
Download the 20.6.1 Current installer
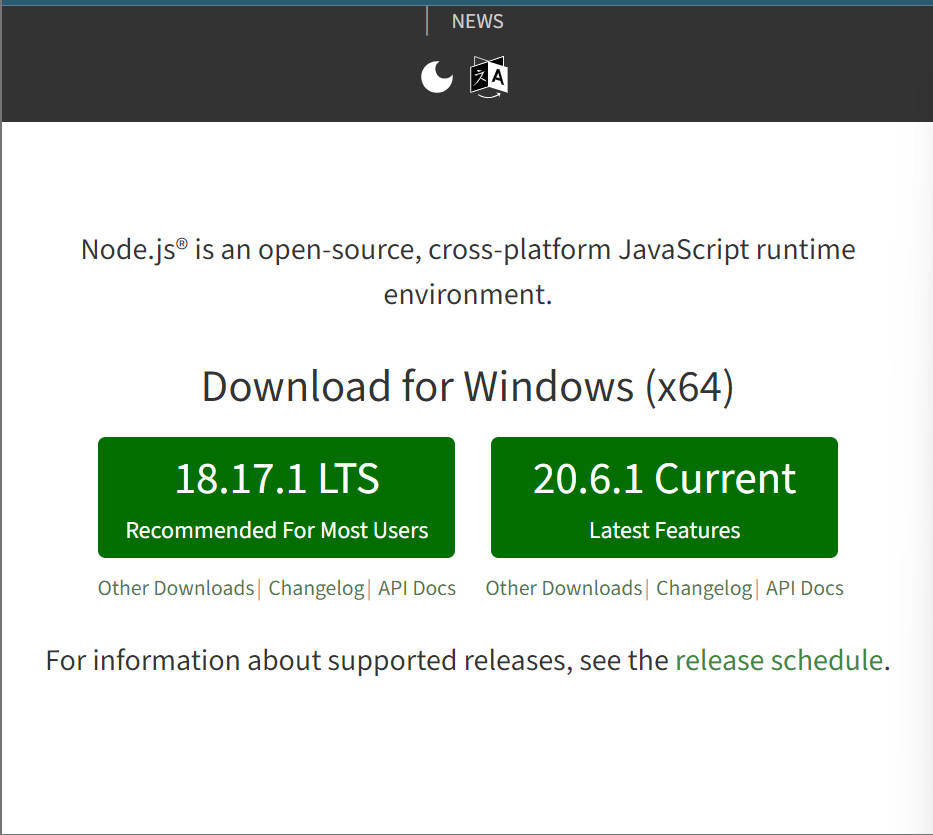click(664, 498)
